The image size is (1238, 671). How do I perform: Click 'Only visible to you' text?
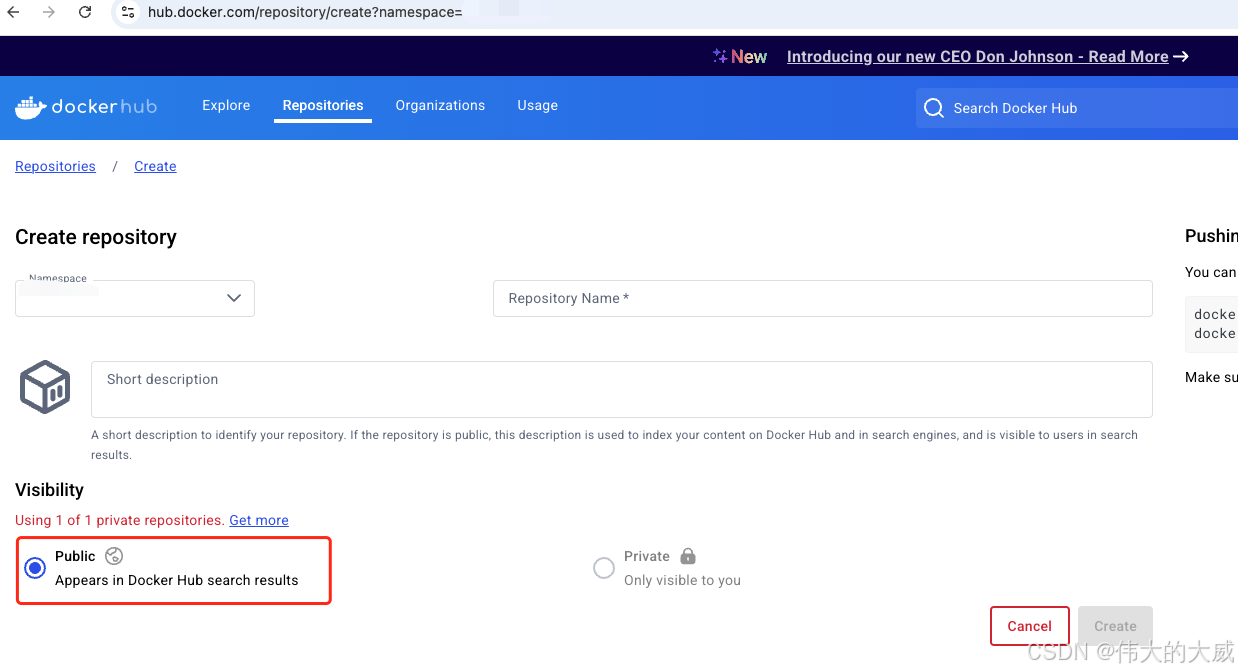coord(682,580)
